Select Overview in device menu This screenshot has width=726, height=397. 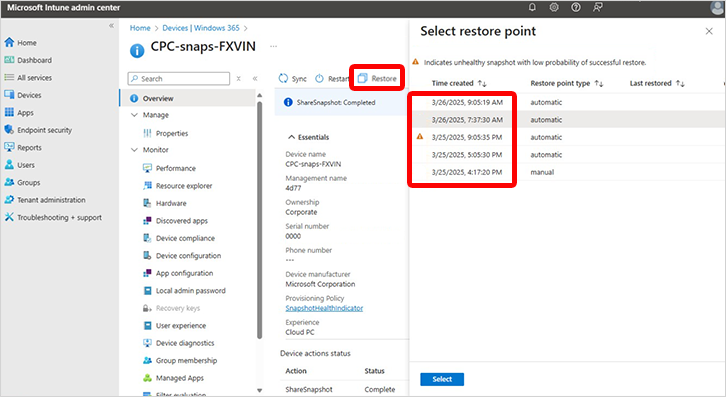click(x=188, y=98)
